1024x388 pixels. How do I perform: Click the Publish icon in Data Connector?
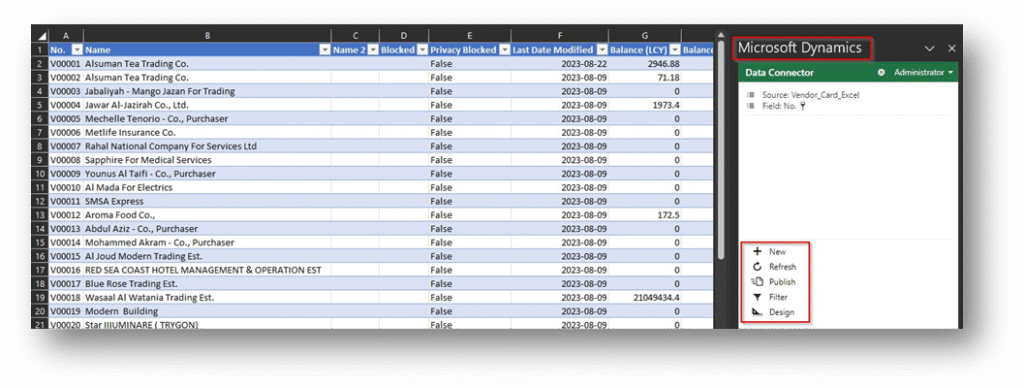pyautogui.click(x=757, y=282)
